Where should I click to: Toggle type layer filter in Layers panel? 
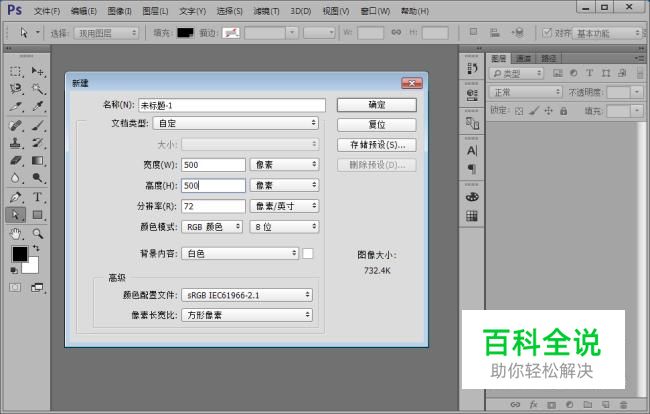click(589, 73)
